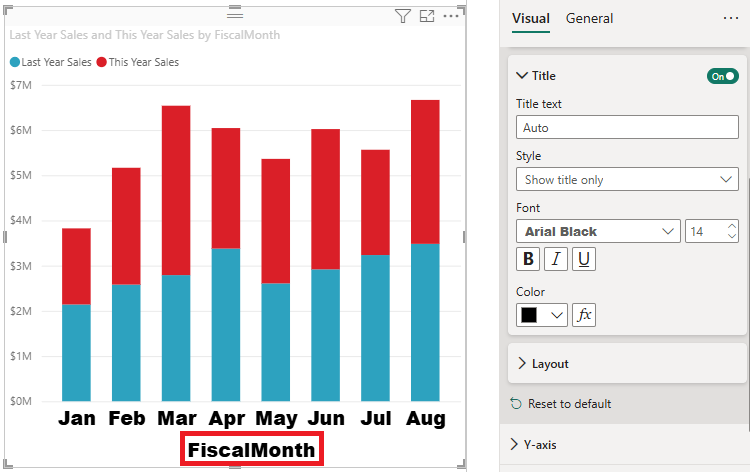Click the Apr axis label
This screenshot has width=750, height=472.
227,418
